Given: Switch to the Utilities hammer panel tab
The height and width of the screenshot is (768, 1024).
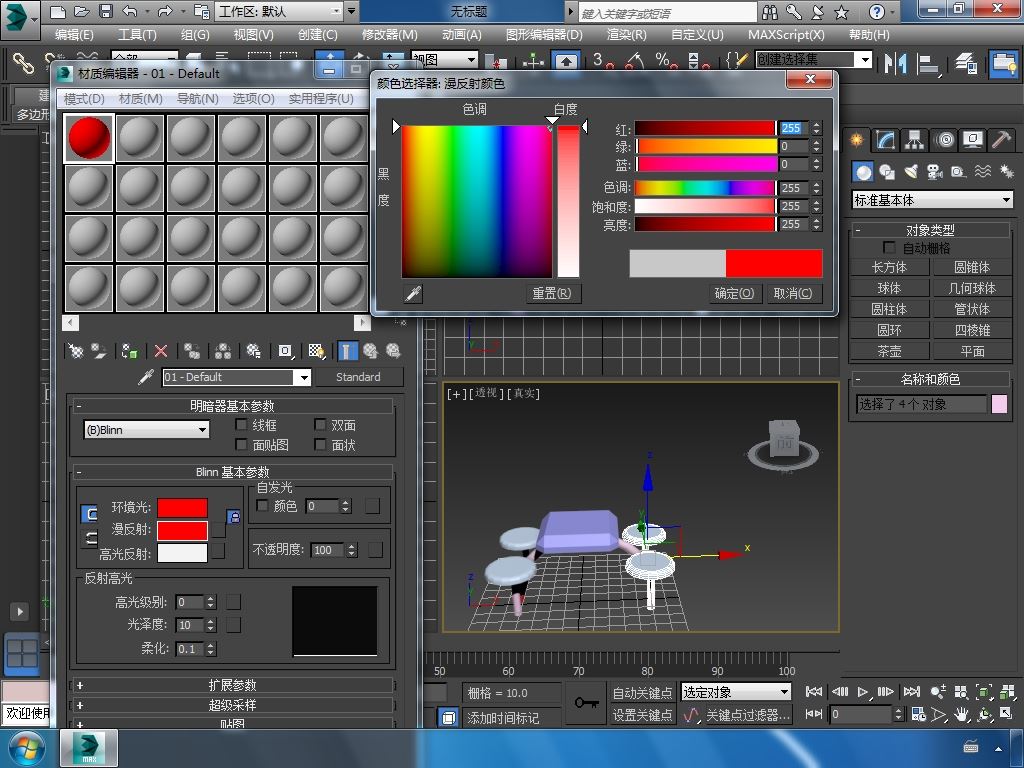Looking at the screenshot, I should tap(1001, 140).
